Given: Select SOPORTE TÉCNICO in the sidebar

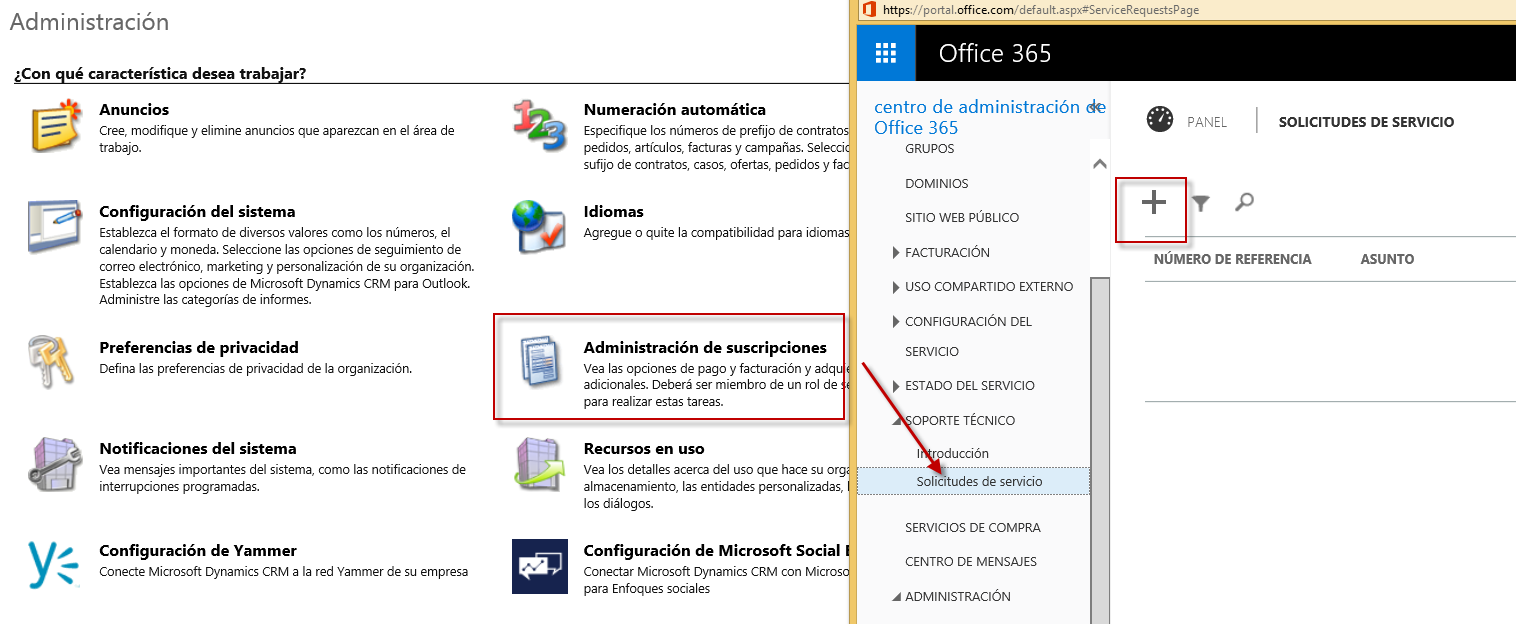Looking at the screenshot, I should tap(960, 421).
